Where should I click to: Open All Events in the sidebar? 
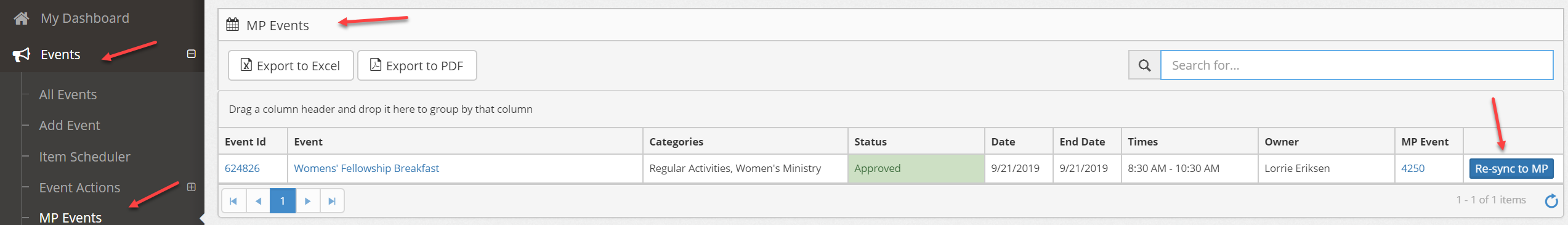pos(68,95)
